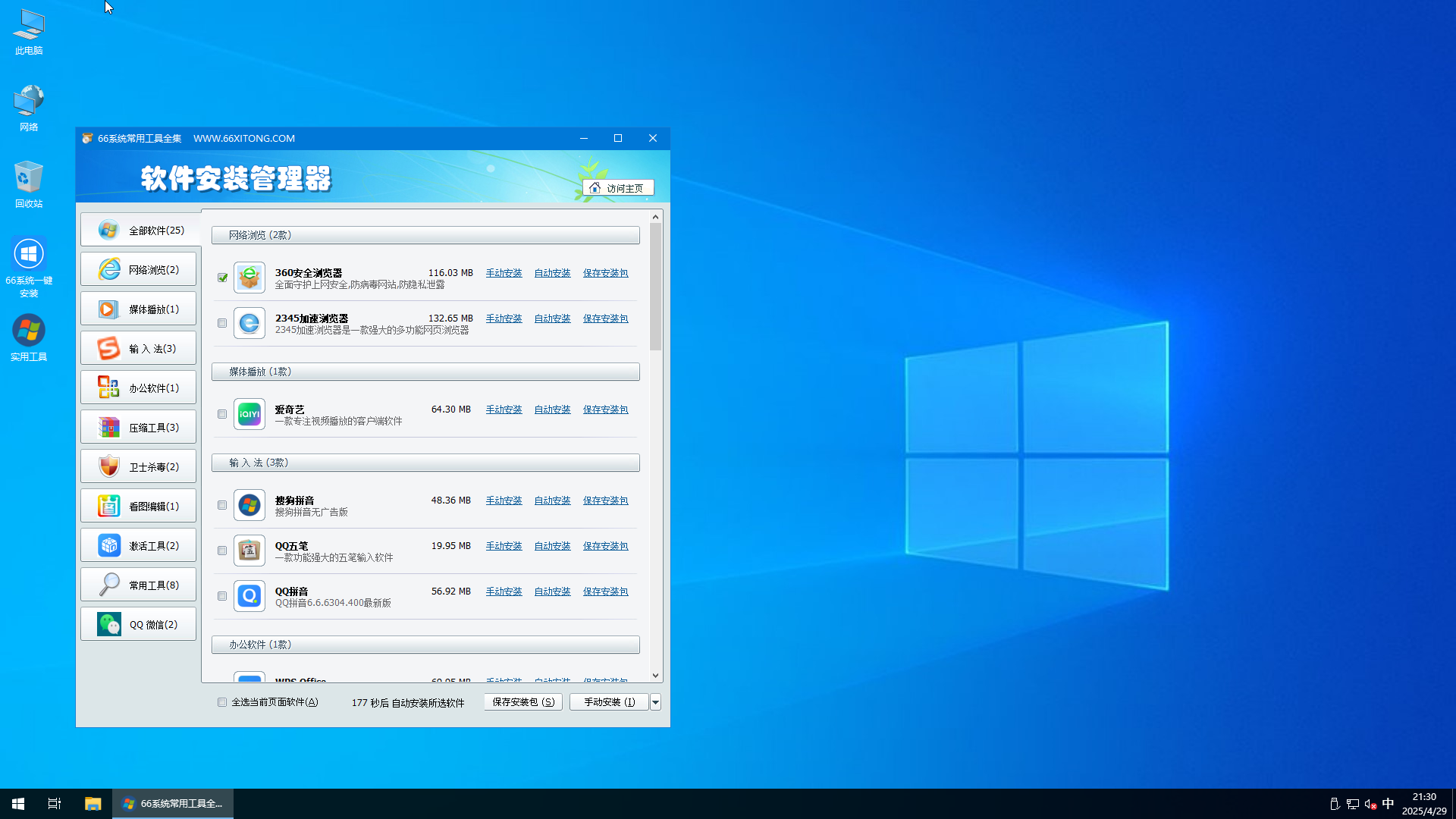Click 保存安装包 link for QQ五笔

click(606, 546)
